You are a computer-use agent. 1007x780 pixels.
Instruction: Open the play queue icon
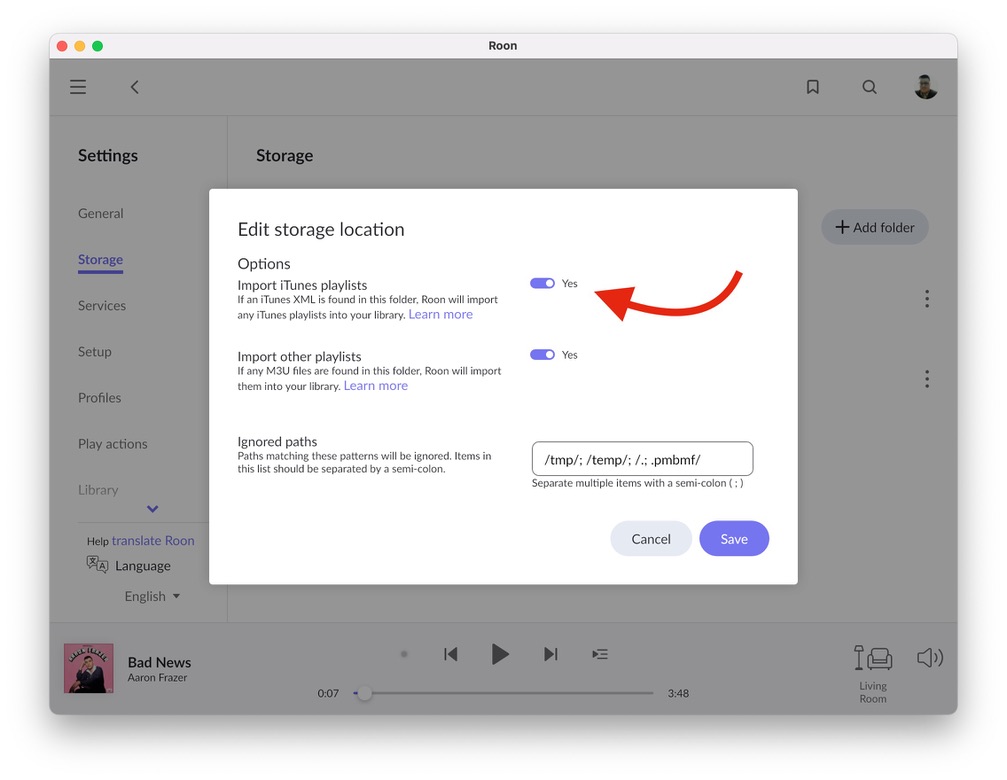coord(600,654)
